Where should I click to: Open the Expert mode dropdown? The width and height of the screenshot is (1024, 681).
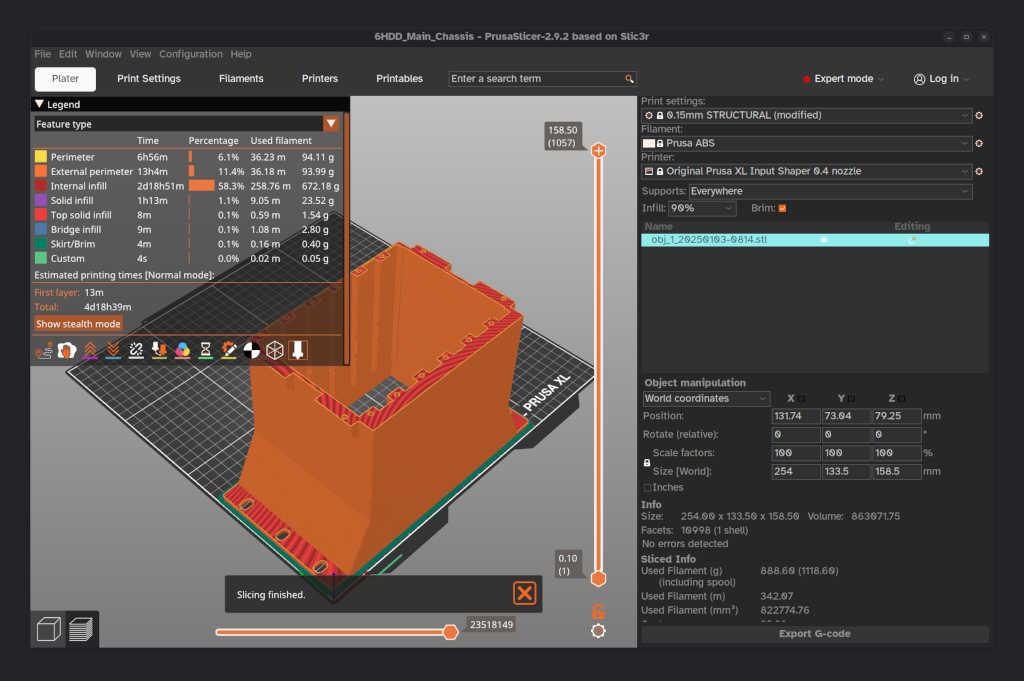[843, 79]
